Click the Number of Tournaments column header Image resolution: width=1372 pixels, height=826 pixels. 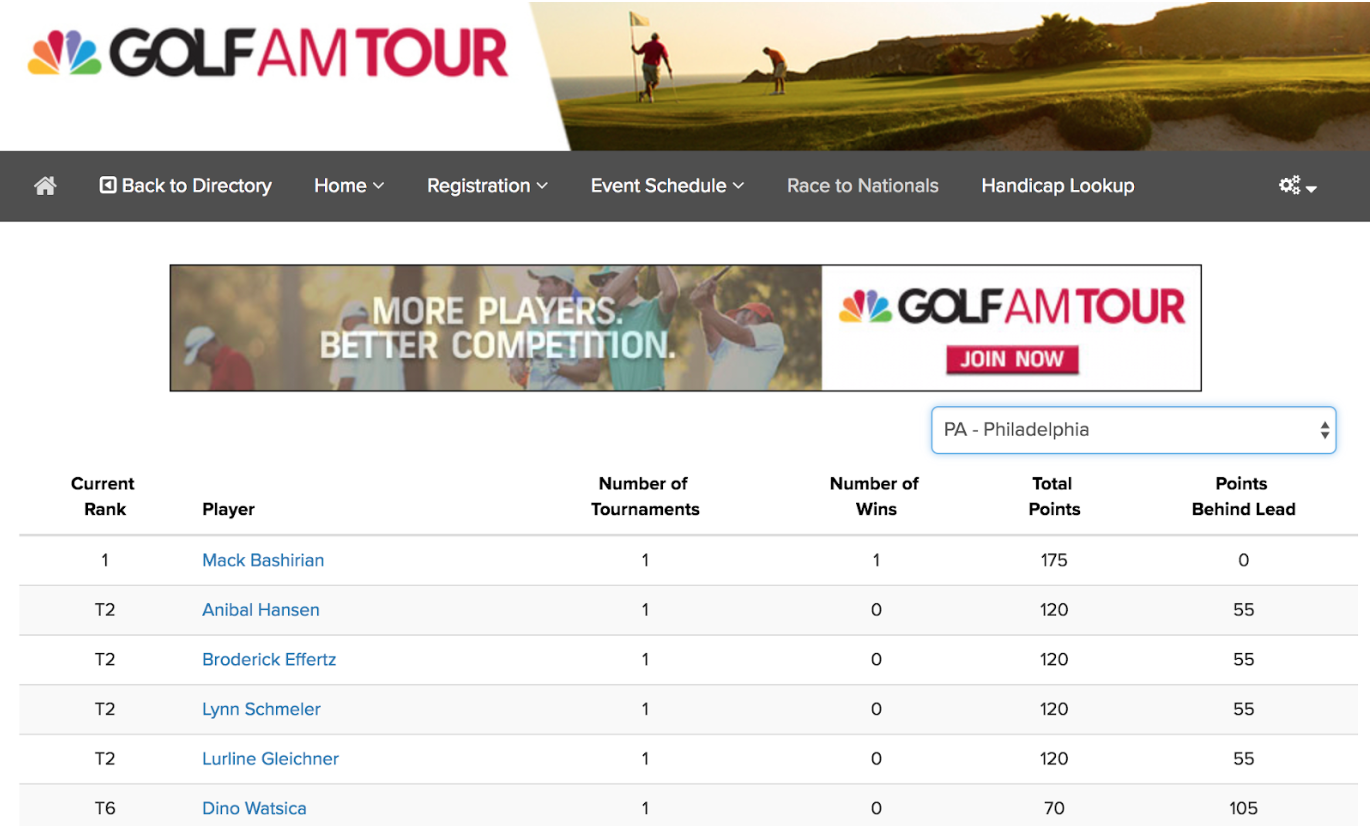(x=645, y=496)
